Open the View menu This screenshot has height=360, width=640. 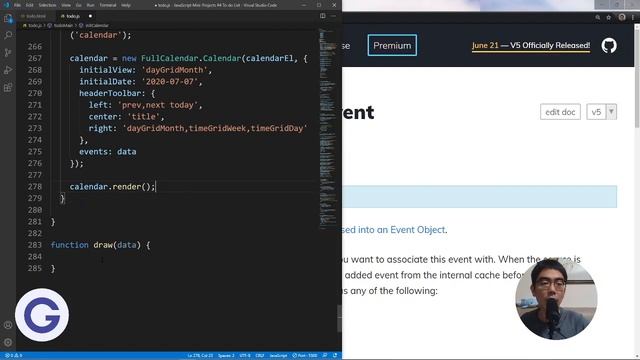[x=66, y=5]
